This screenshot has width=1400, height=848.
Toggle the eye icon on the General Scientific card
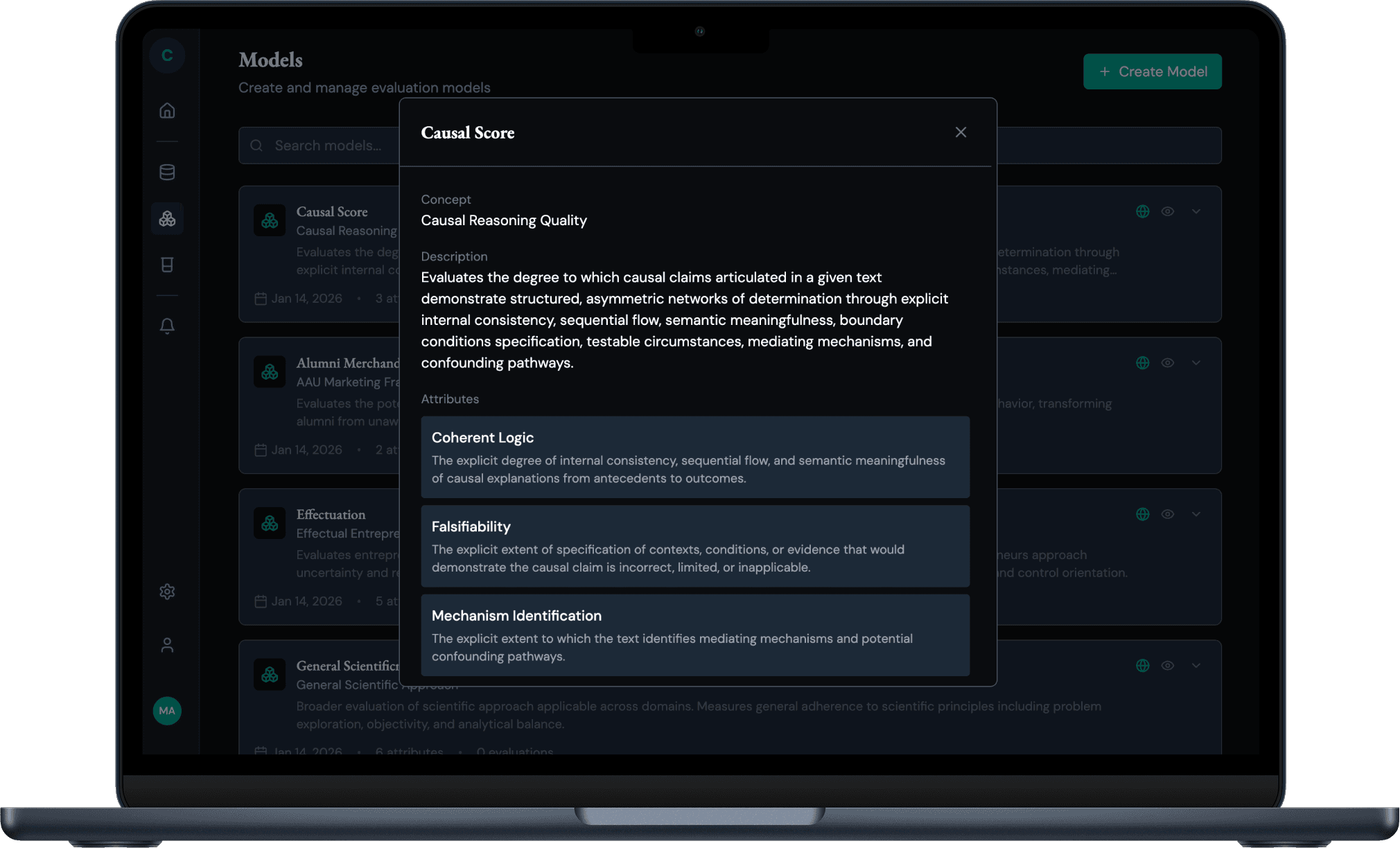1167,665
